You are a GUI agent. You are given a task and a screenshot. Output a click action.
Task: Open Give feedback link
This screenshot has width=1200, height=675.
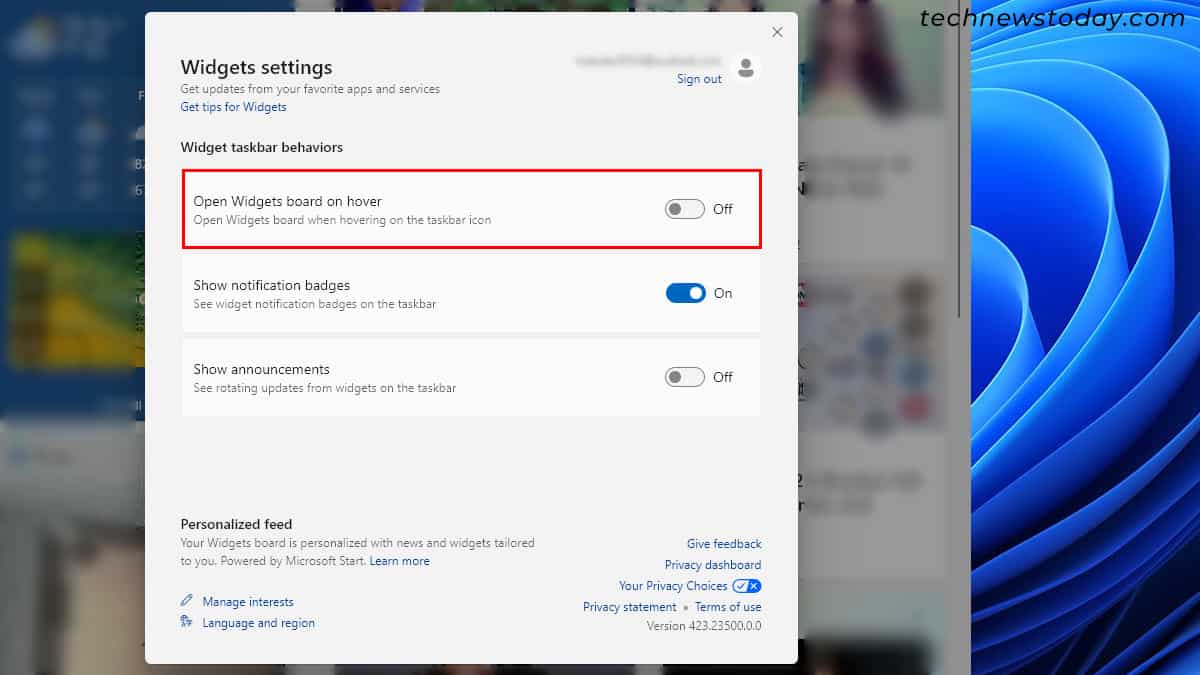724,544
